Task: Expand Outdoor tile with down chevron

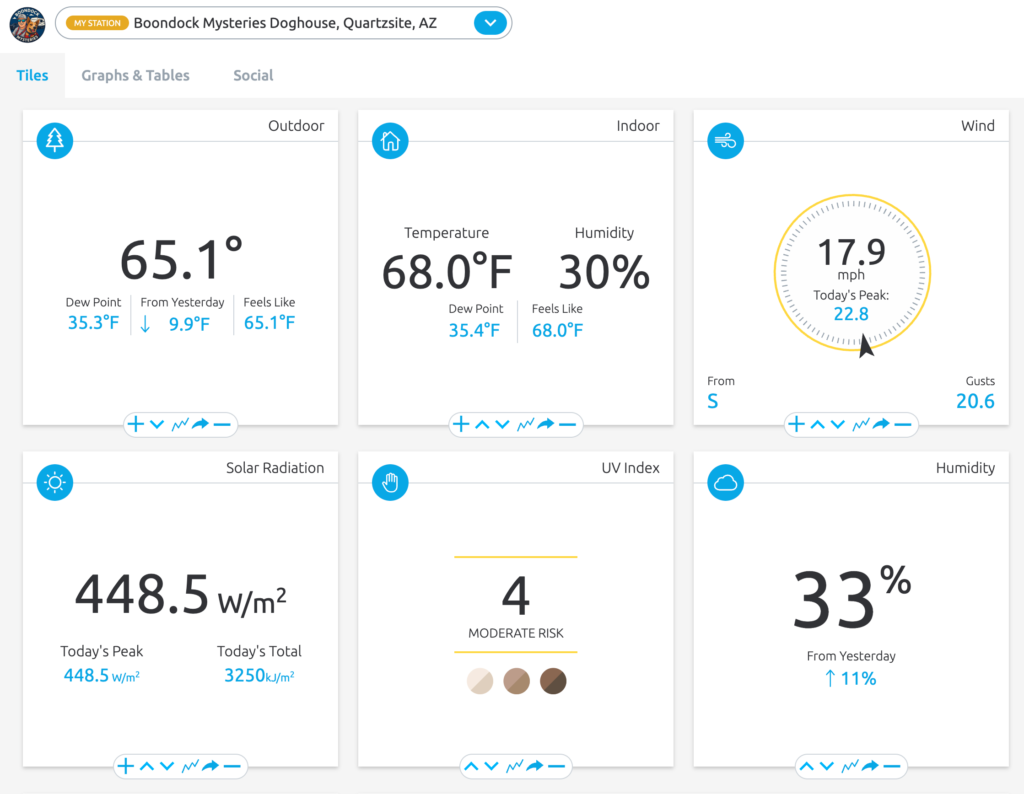Action: point(156,424)
